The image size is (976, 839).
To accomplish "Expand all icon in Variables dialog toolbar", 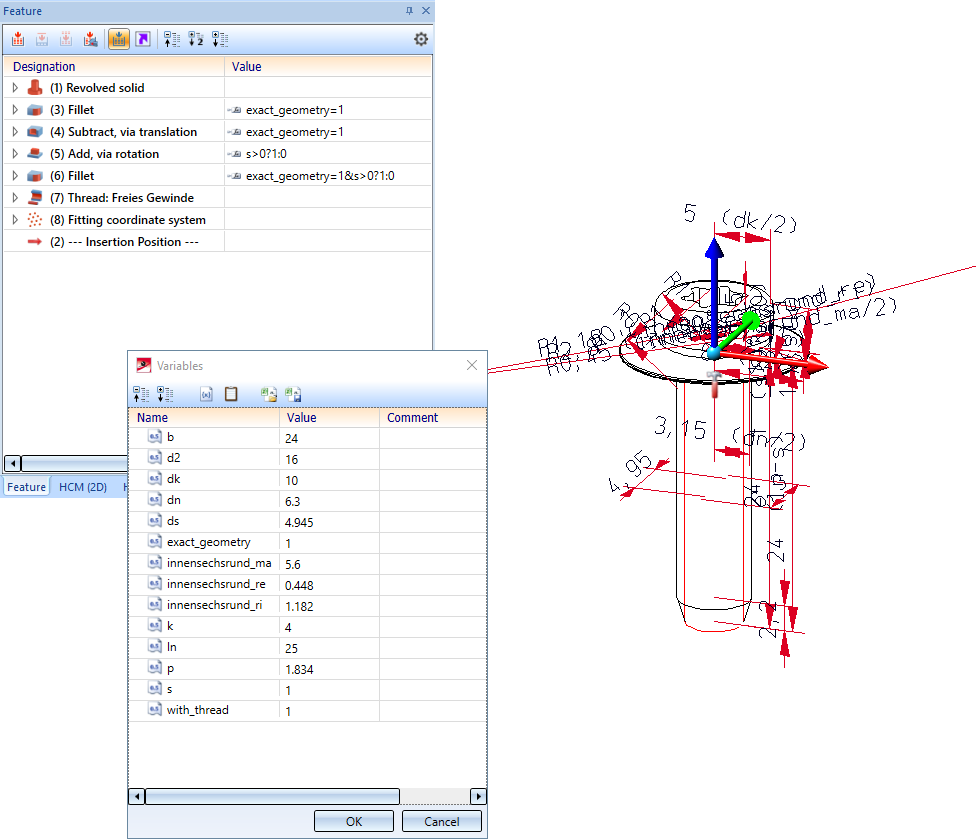I will pos(165,394).
